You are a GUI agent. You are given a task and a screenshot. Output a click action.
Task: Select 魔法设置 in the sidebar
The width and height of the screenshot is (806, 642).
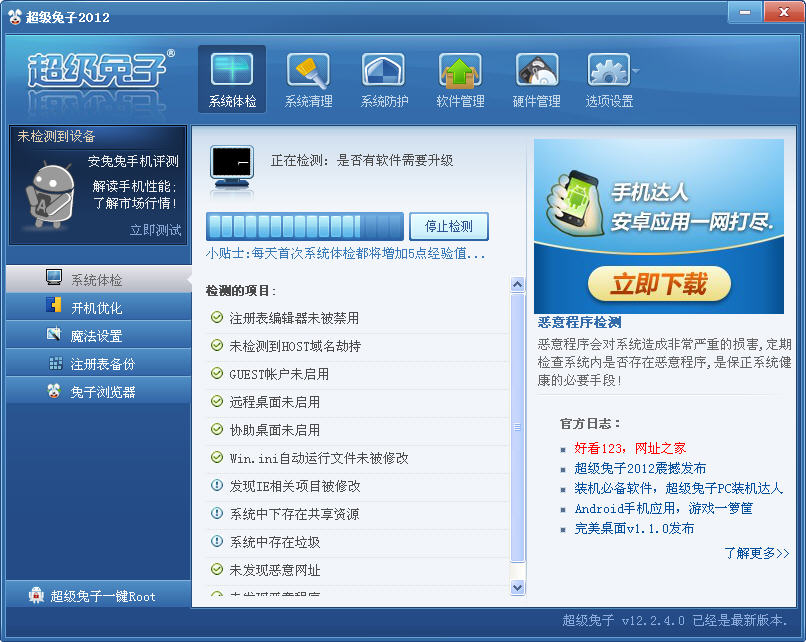point(96,336)
